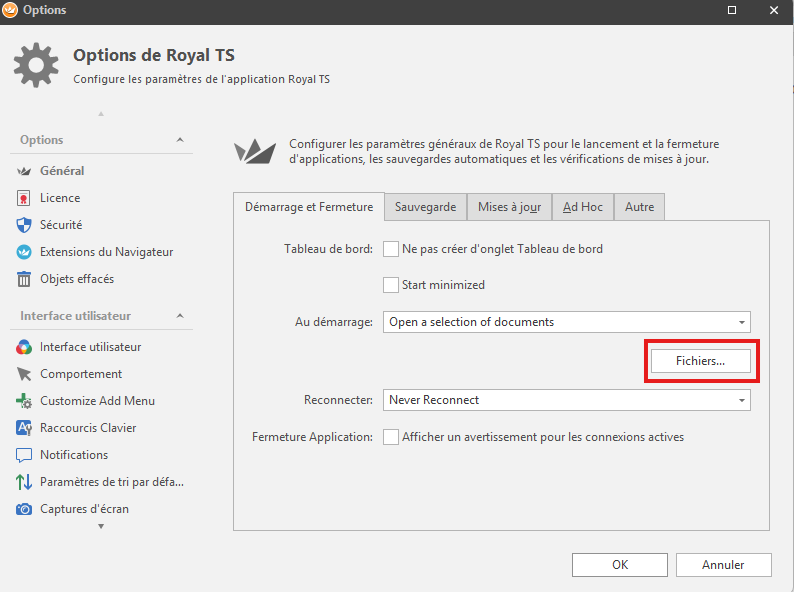Select Raccourcis Clavier entry

tap(88, 428)
